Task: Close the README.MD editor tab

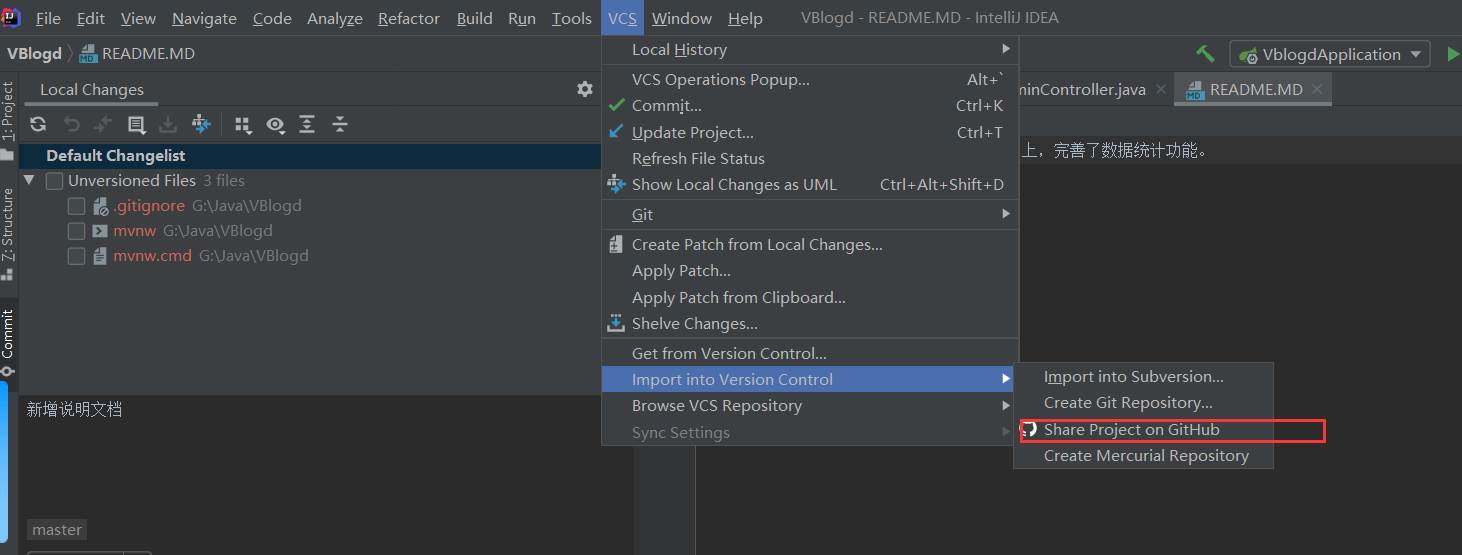Action: (x=1317, y=89)
